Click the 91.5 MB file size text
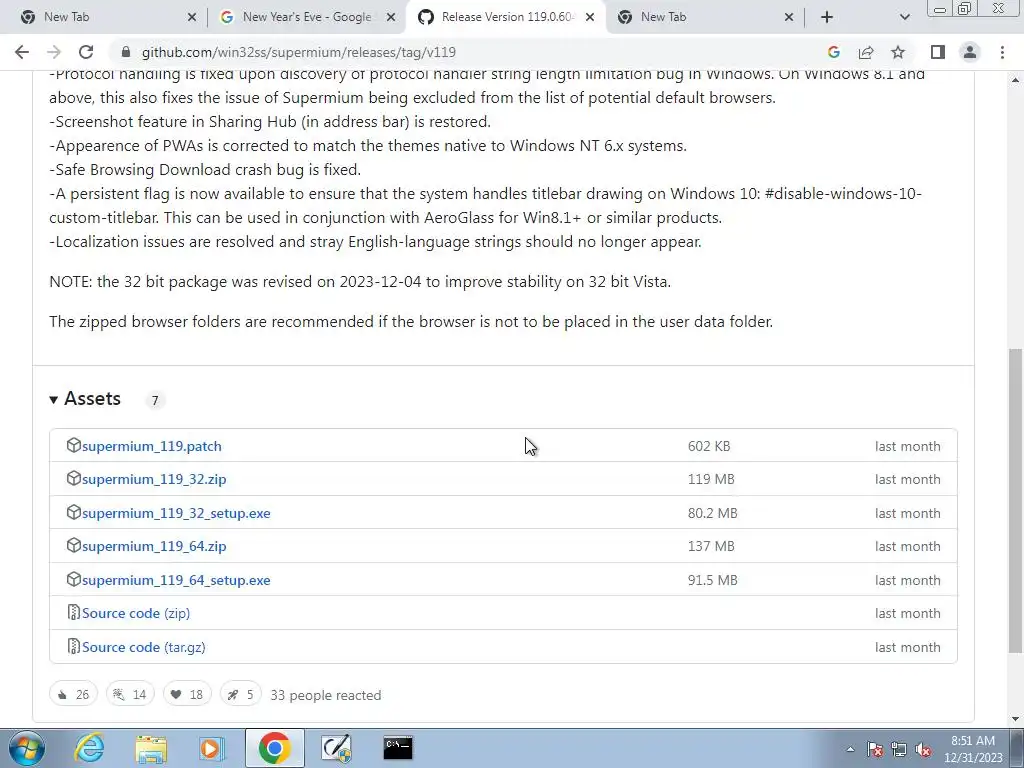This screenshot has width=1024, height=768. coord(712,580)
